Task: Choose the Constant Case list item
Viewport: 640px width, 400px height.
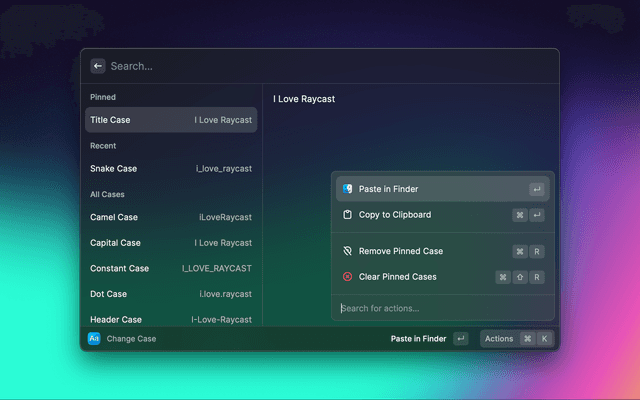Action: [x=171, y=268]
